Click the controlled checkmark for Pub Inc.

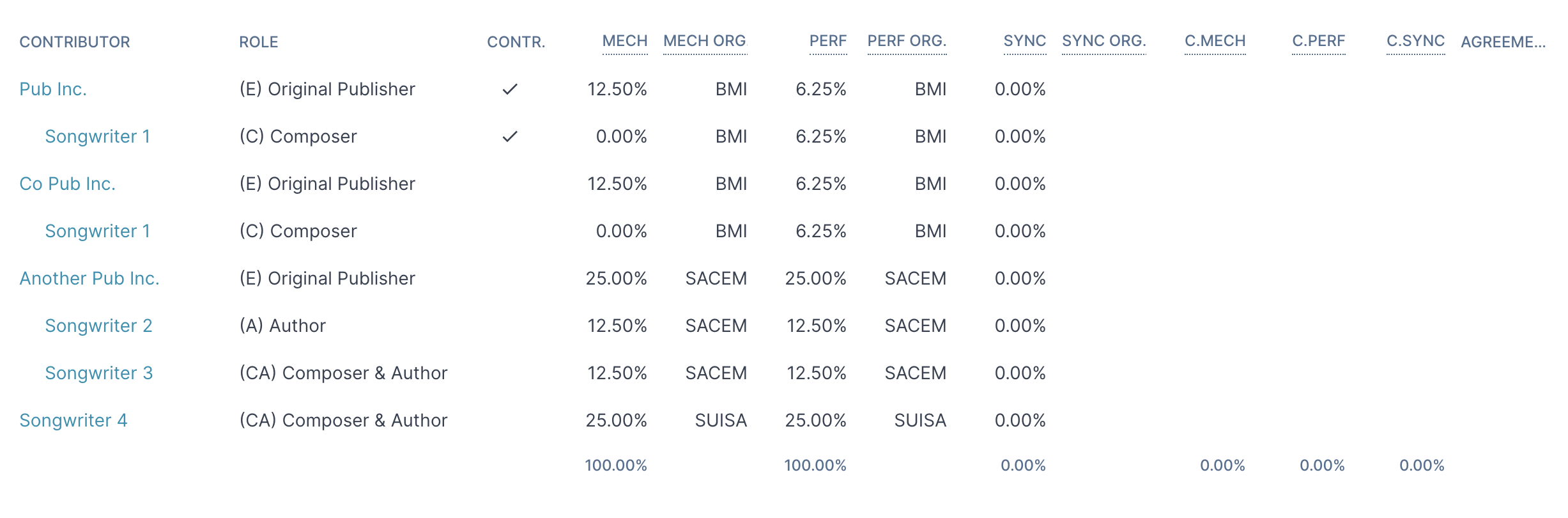(510, 90)
